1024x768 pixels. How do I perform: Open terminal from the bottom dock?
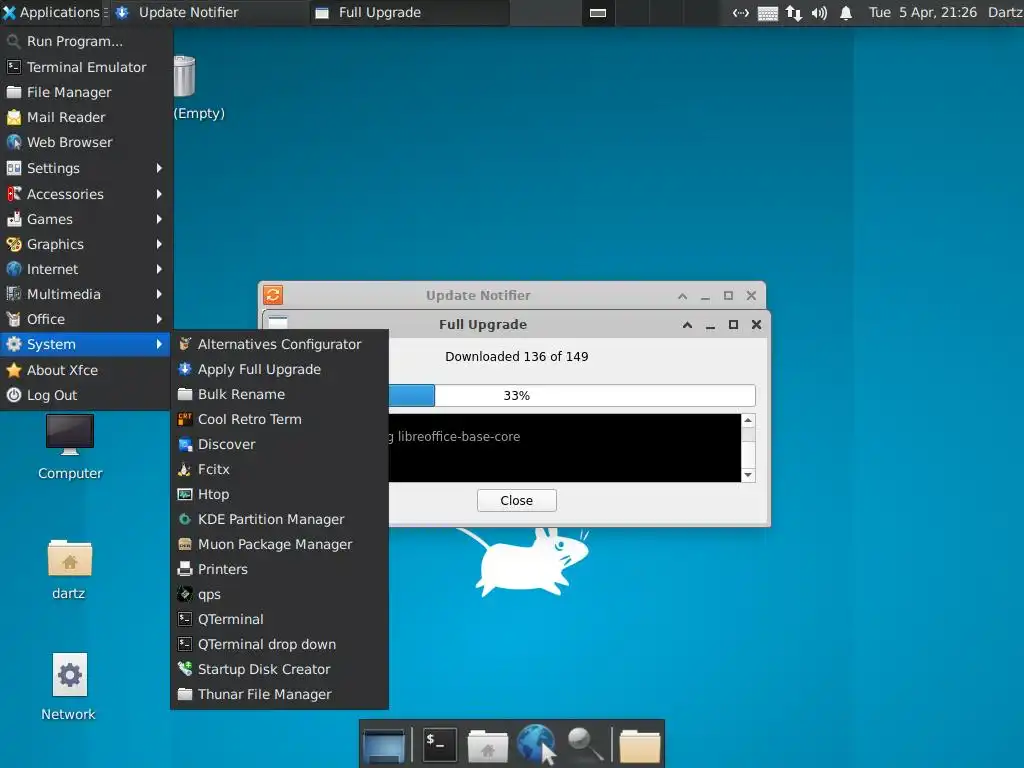coord(440,744)
